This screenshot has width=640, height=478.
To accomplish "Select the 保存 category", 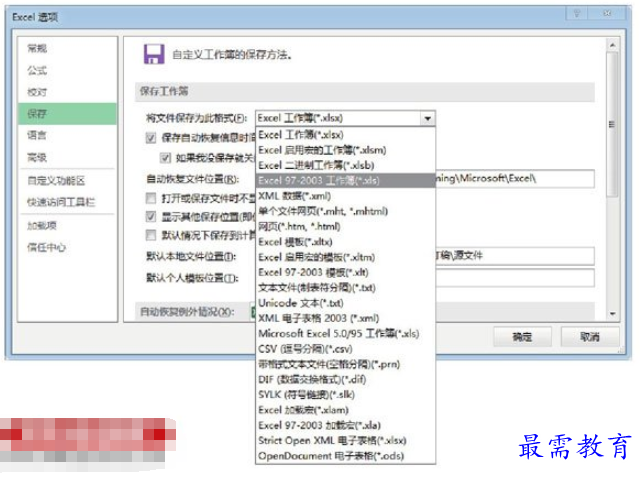I will point(67,113).
